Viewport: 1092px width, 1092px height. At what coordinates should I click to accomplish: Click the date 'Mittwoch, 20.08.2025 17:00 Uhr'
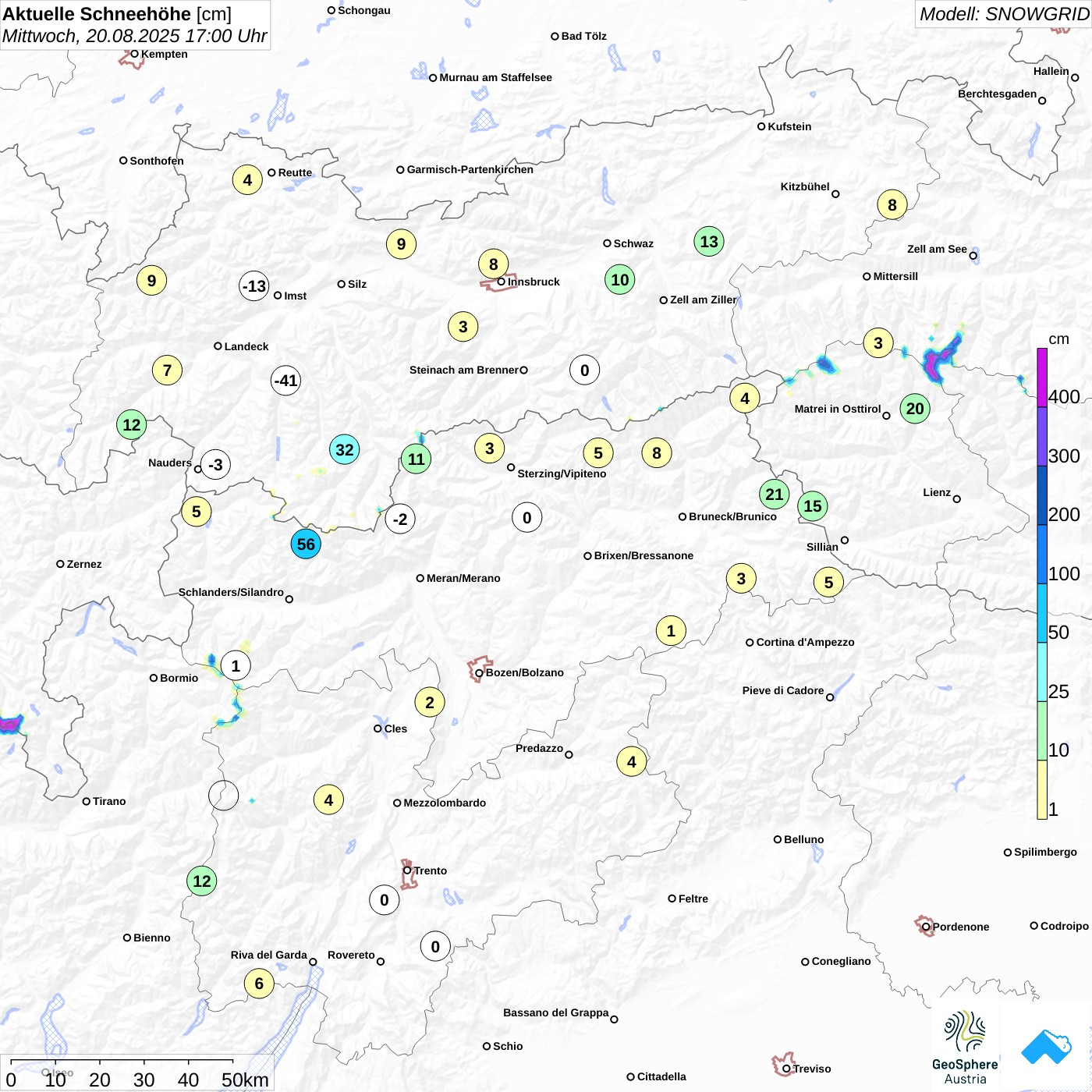(134, 36)
